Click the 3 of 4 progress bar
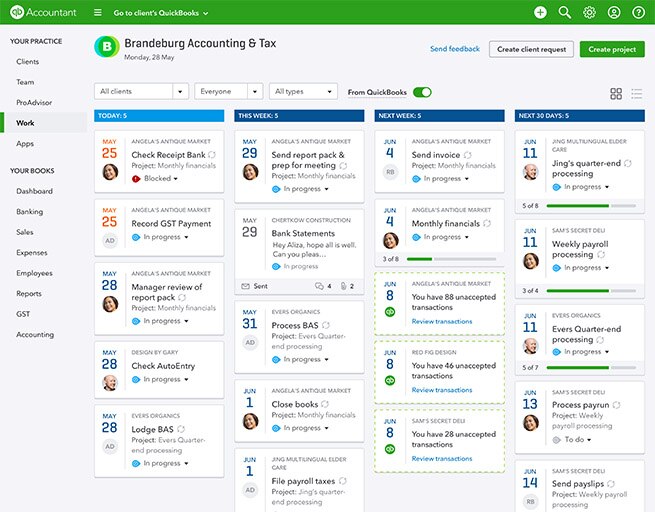Image resolution: width=655 pixels, height=512 pixels. (591, 291)
